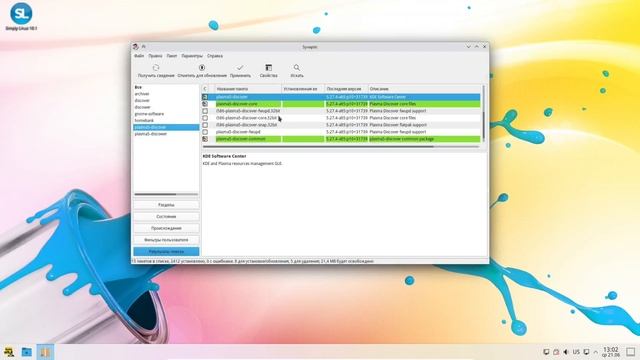Open the application menu launcher in the taskbar
This screenshot has height=360, width=640.
[9, 352]
